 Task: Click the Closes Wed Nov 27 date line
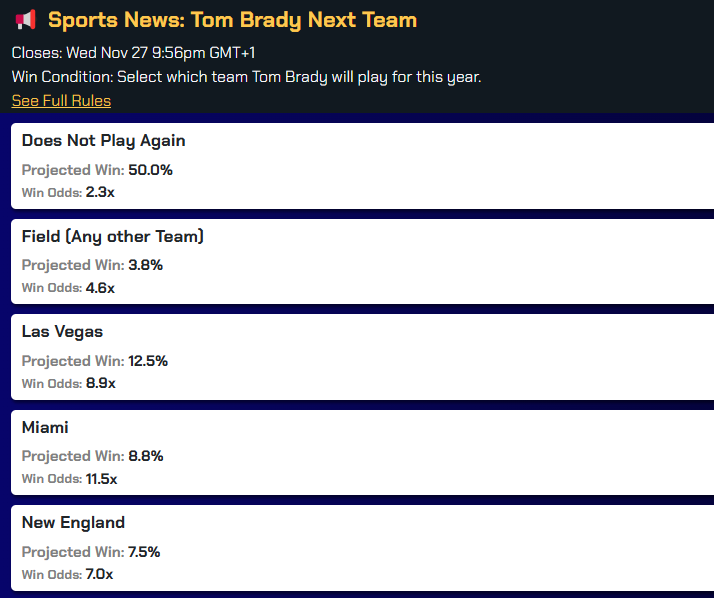(133, 53)
